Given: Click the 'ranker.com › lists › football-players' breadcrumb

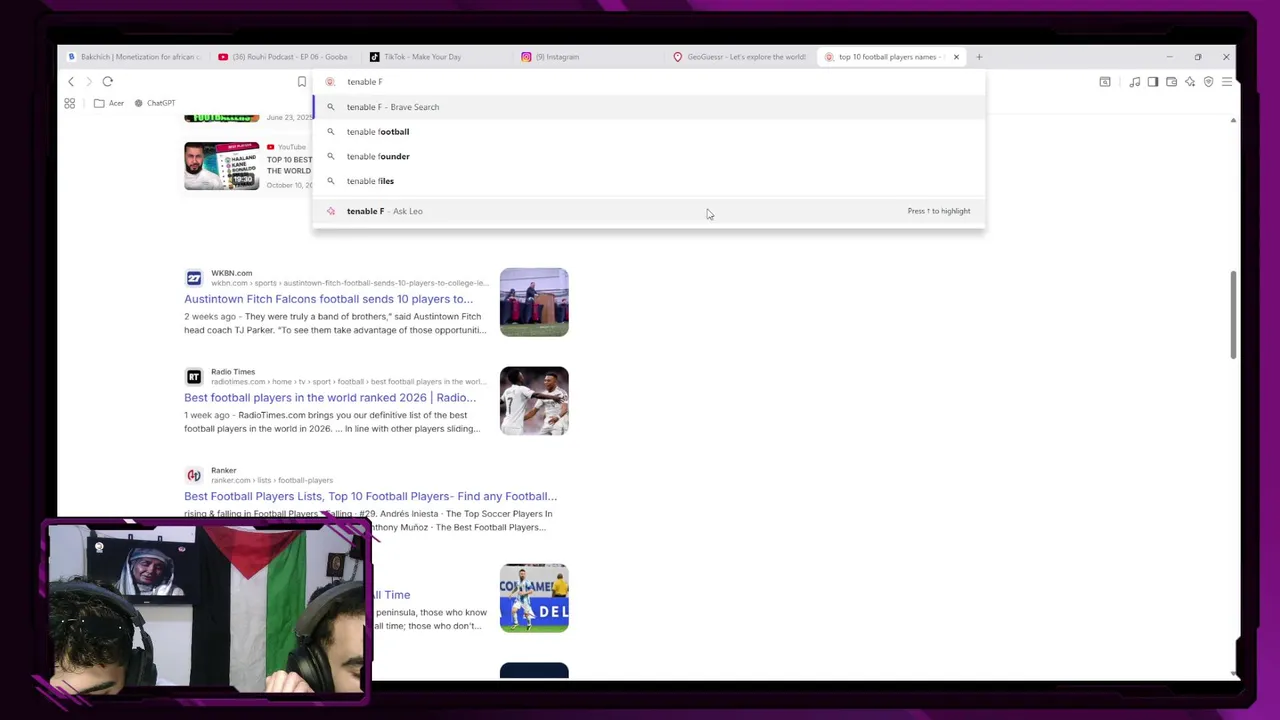Looking at the screenshot, I should (x=272, y=480).
